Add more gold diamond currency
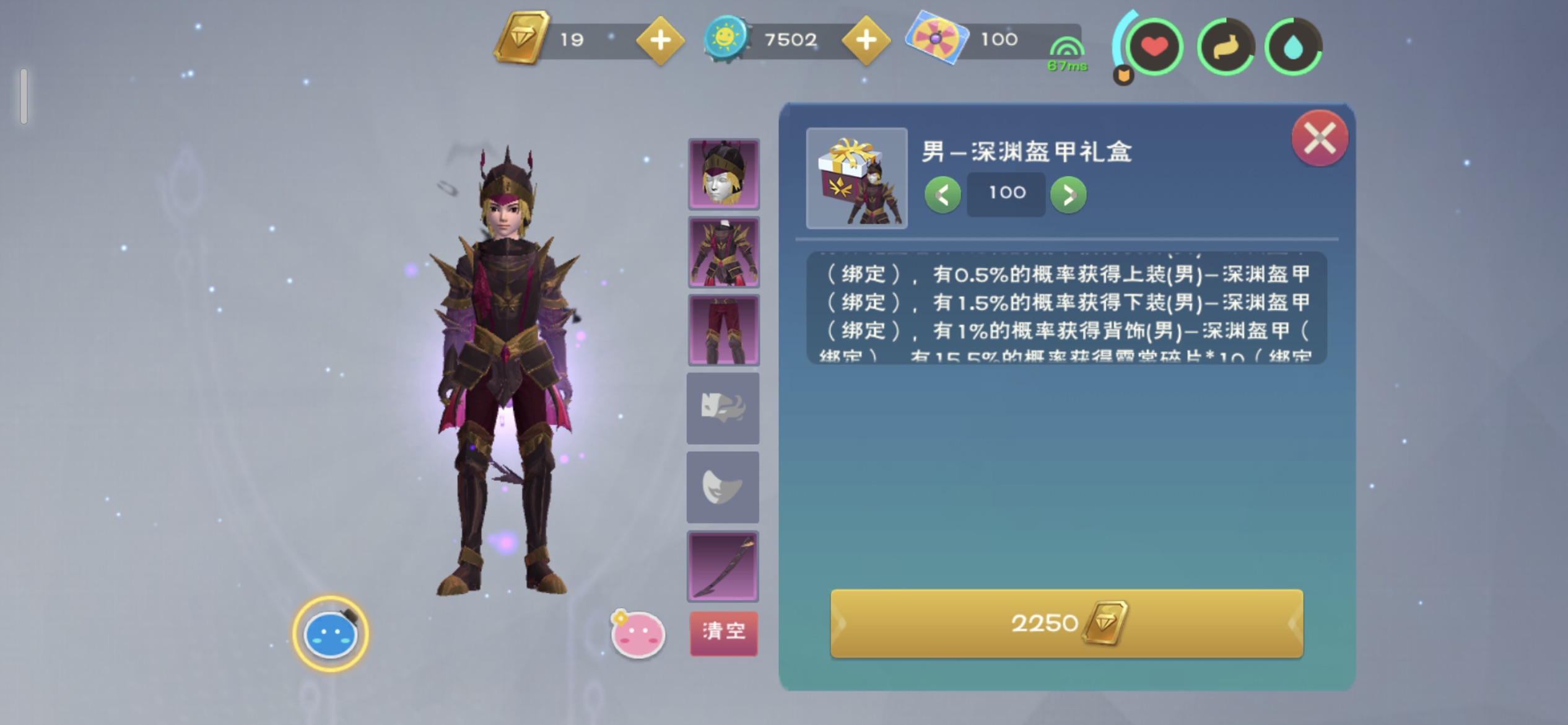 (660, 41)
